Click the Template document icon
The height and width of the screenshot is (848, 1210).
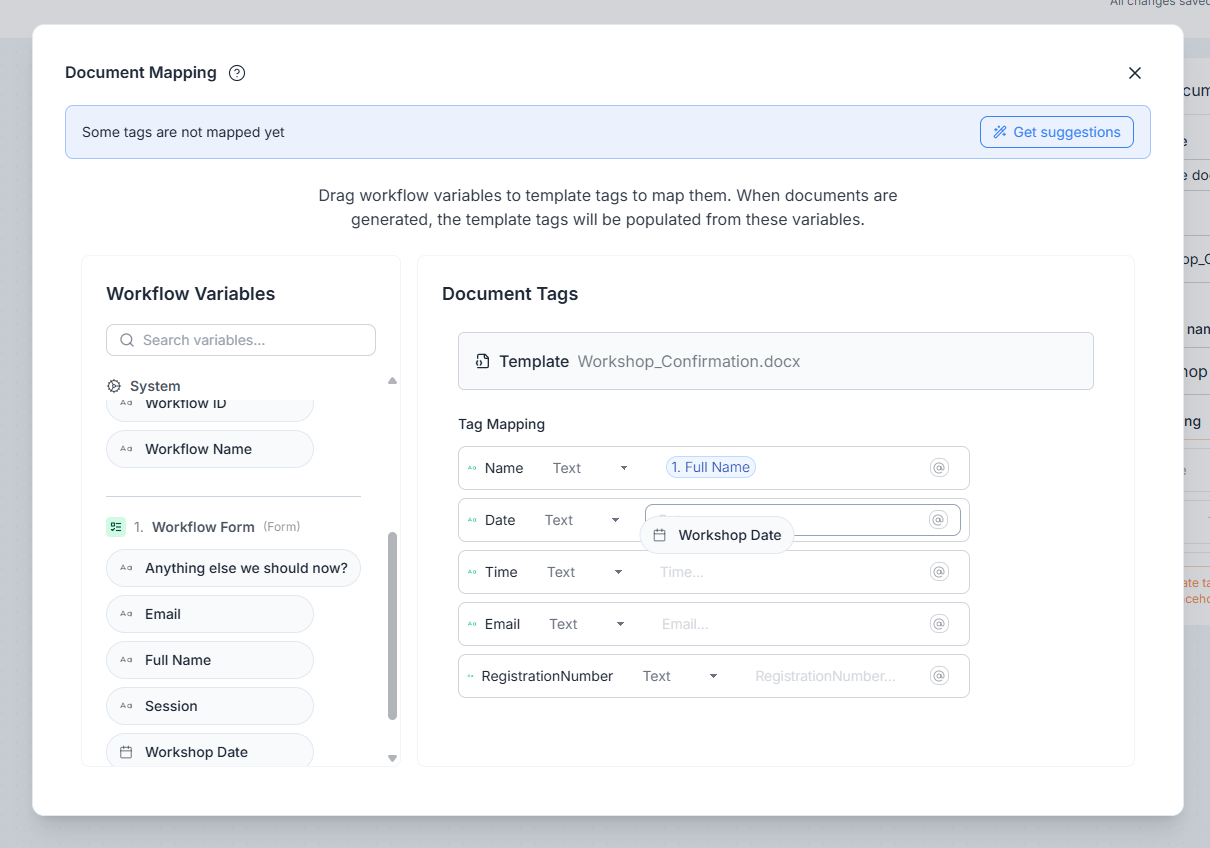coord(483,361)
